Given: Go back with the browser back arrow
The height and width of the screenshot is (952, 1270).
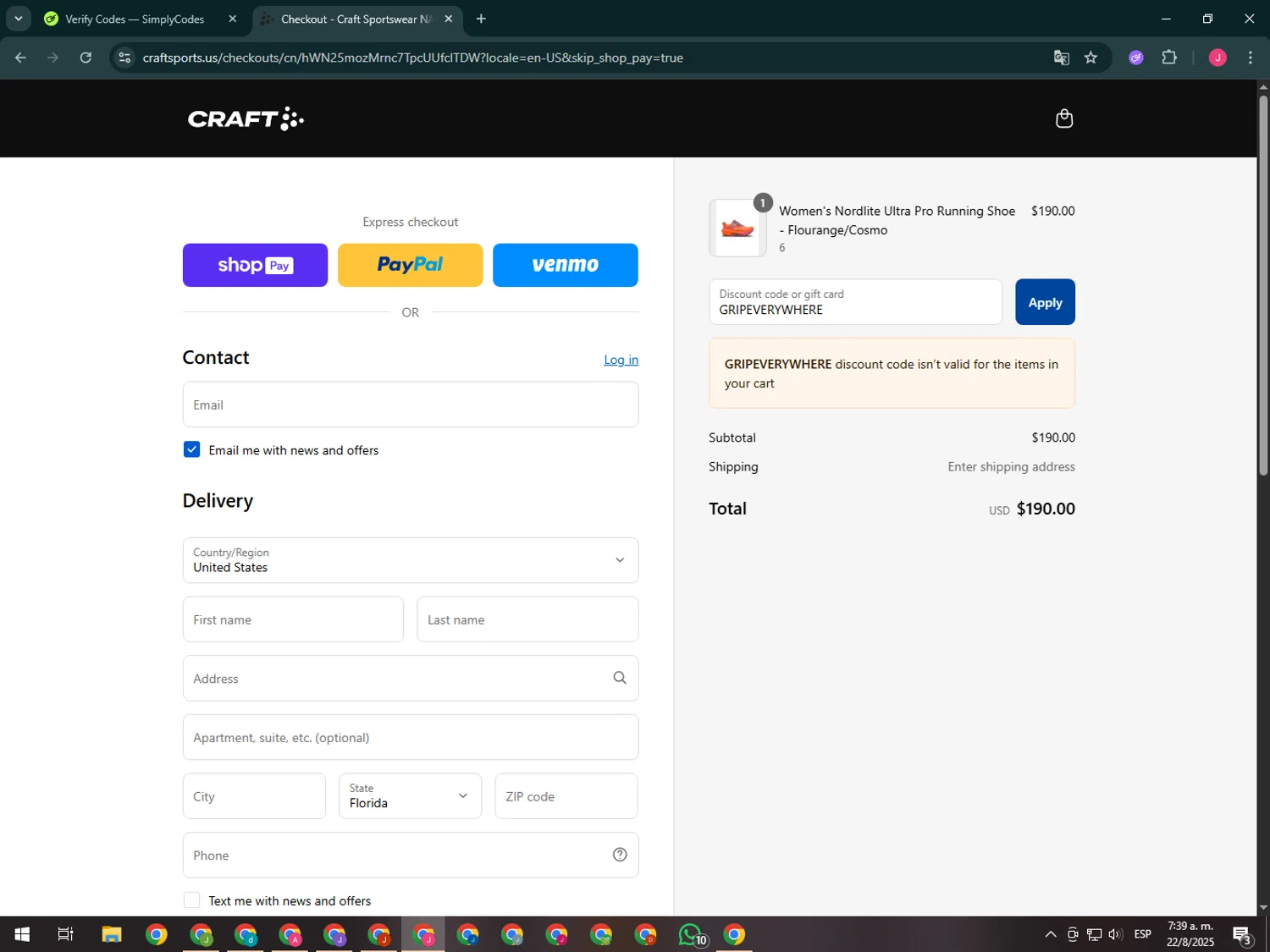Looking at the screenshot, I should 20,58.
